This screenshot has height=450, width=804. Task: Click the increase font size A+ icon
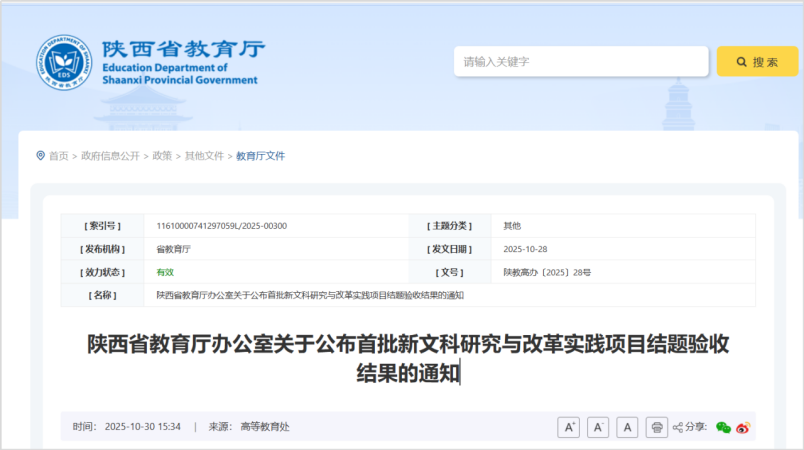(569, 427)
